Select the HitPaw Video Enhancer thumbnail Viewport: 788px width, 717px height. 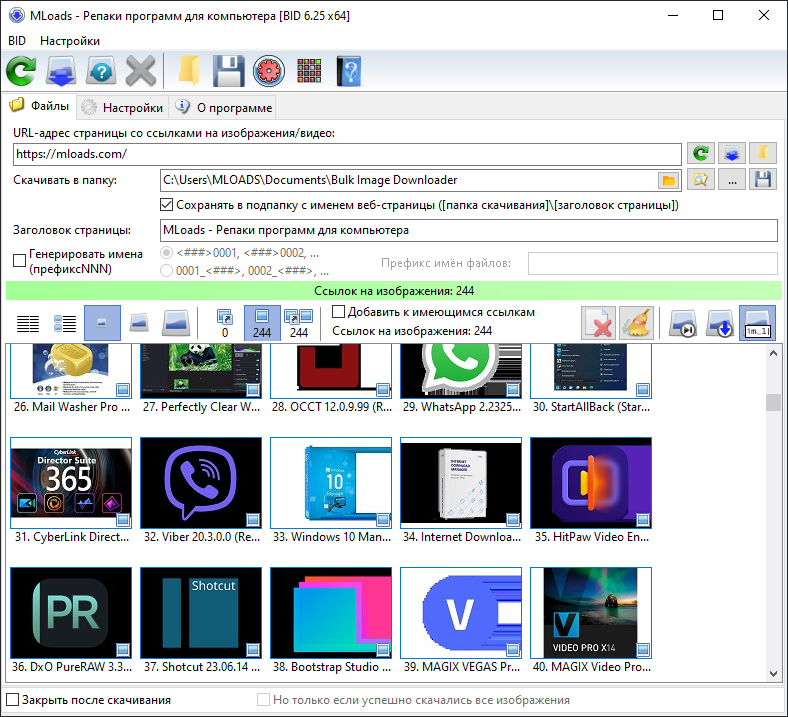click(x=591, y=483)
